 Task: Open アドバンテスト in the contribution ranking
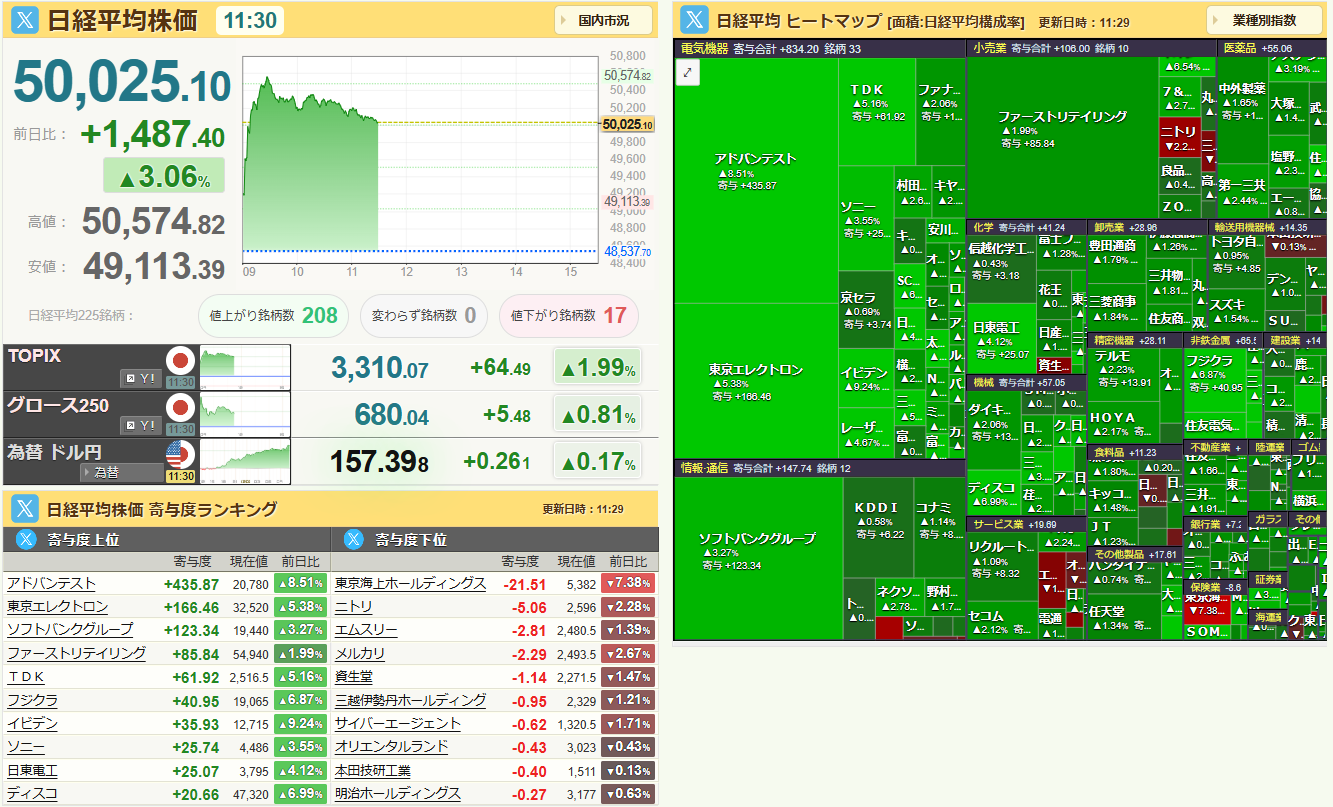[51, 583]
